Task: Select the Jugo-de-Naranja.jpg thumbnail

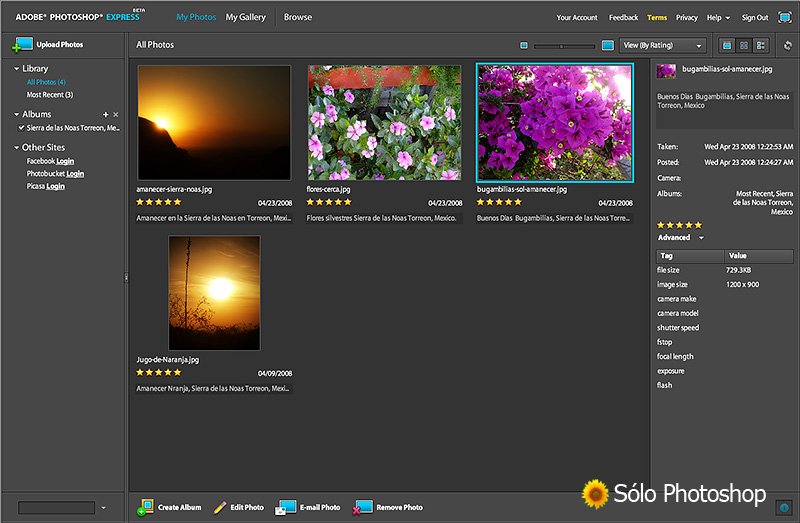Action: (214, 293)
